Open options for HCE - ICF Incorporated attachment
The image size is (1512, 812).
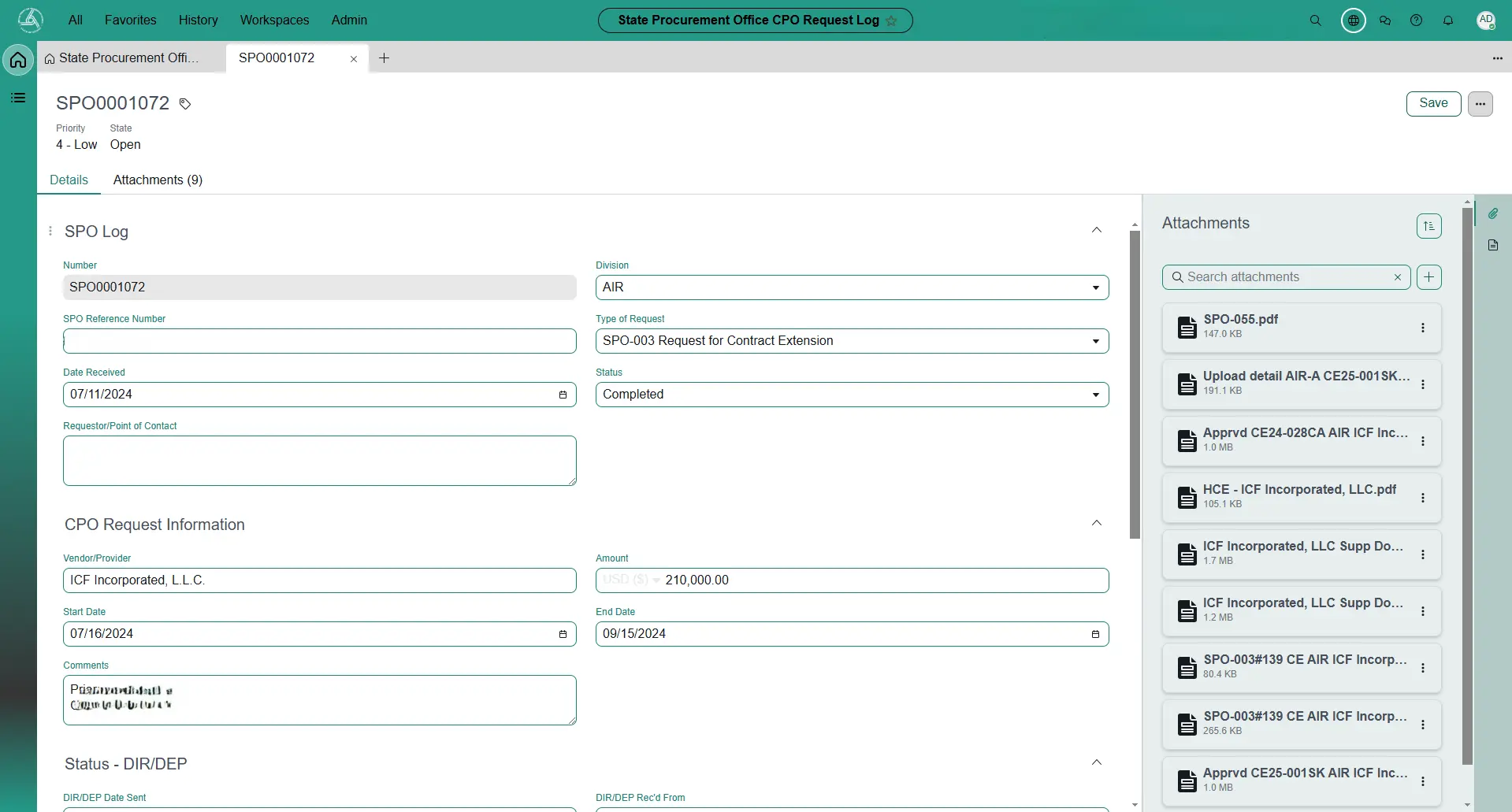(1423, 498)
